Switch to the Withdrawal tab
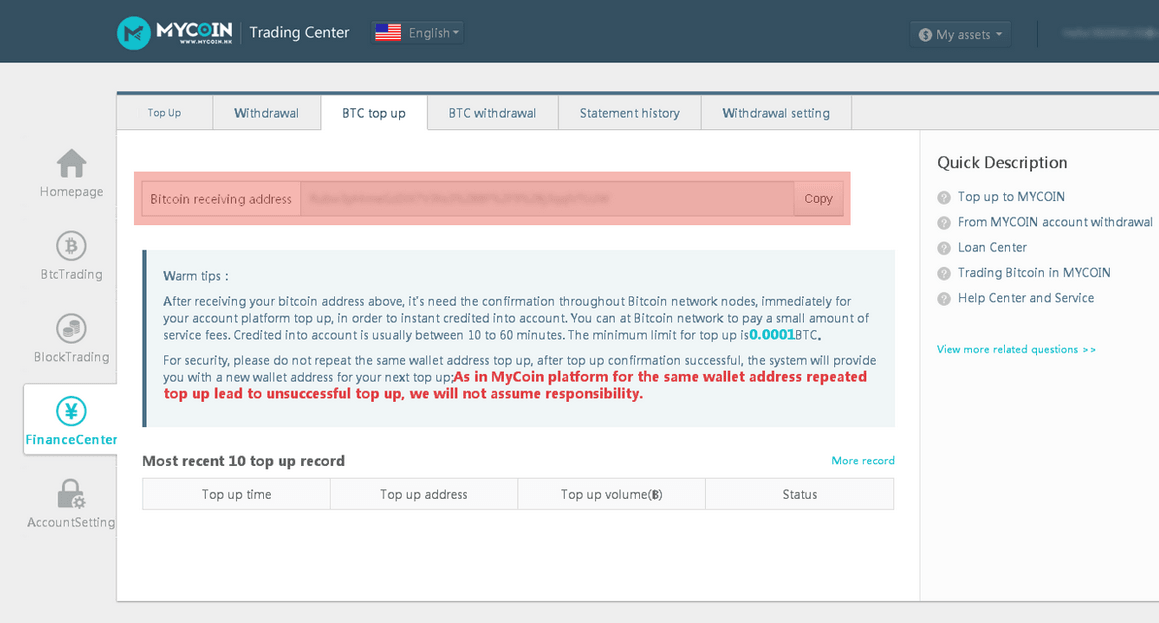This screenshot has height=623, width=1159. click(267, 113)
